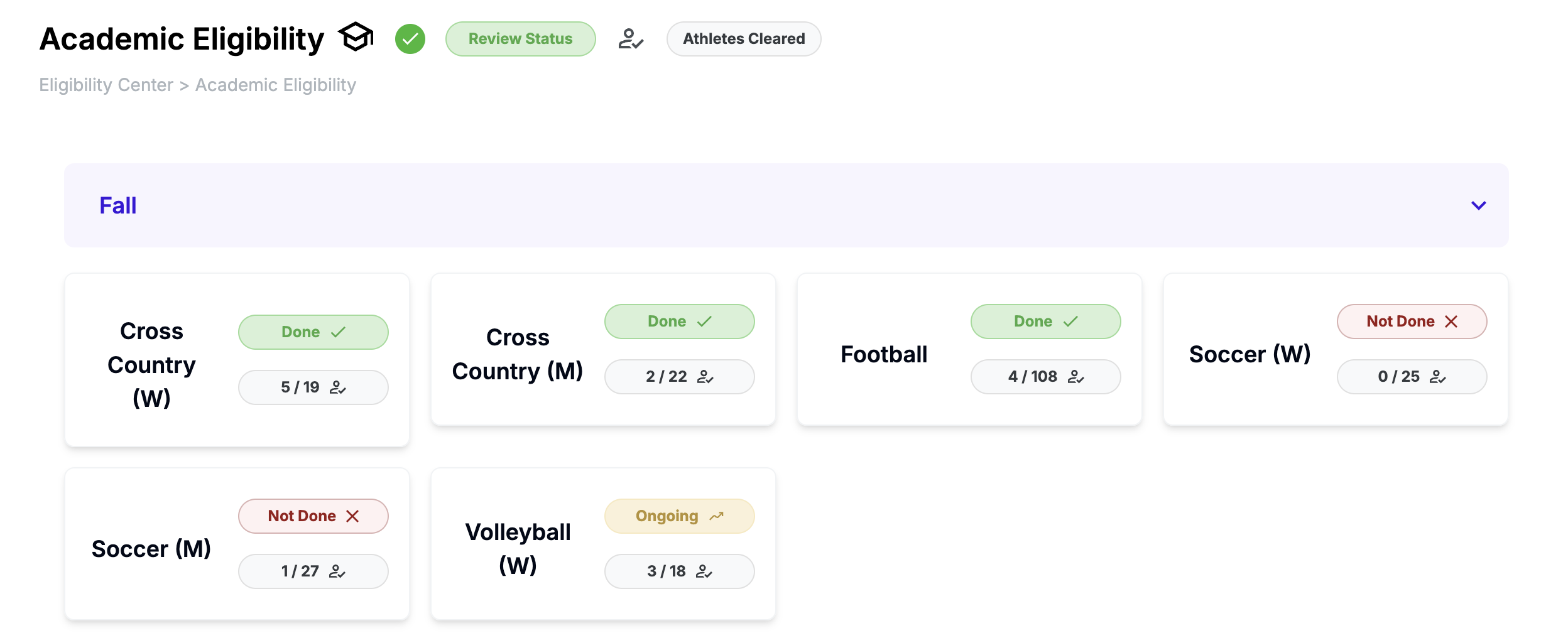Toggle the Athletes Cleared pill
This screenshot has width=1568, height=638.
(743, 39)
